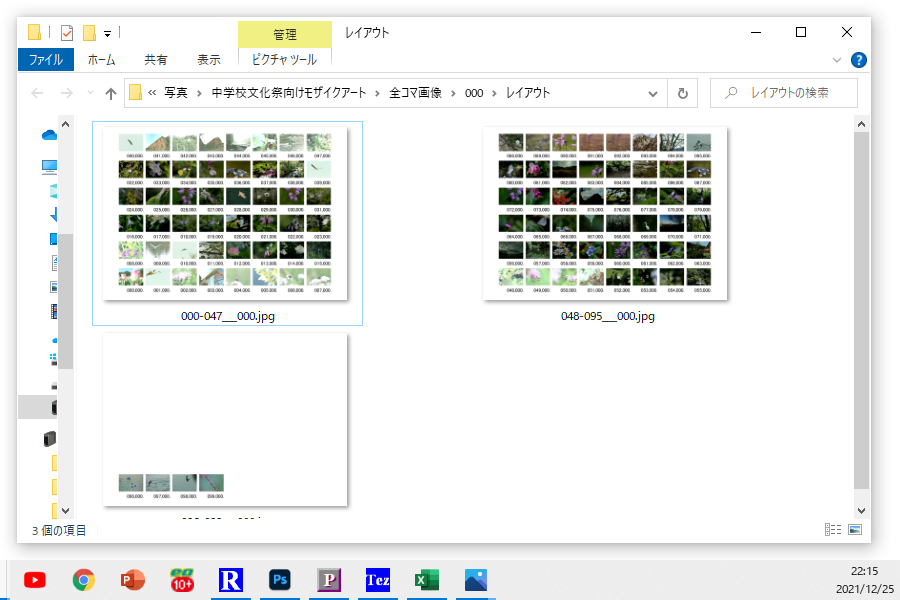Image resolution: width=900 pixels, height=600 pixels.
Task: Open Google Chrome from the taskbar
Action: pos(84,580)
